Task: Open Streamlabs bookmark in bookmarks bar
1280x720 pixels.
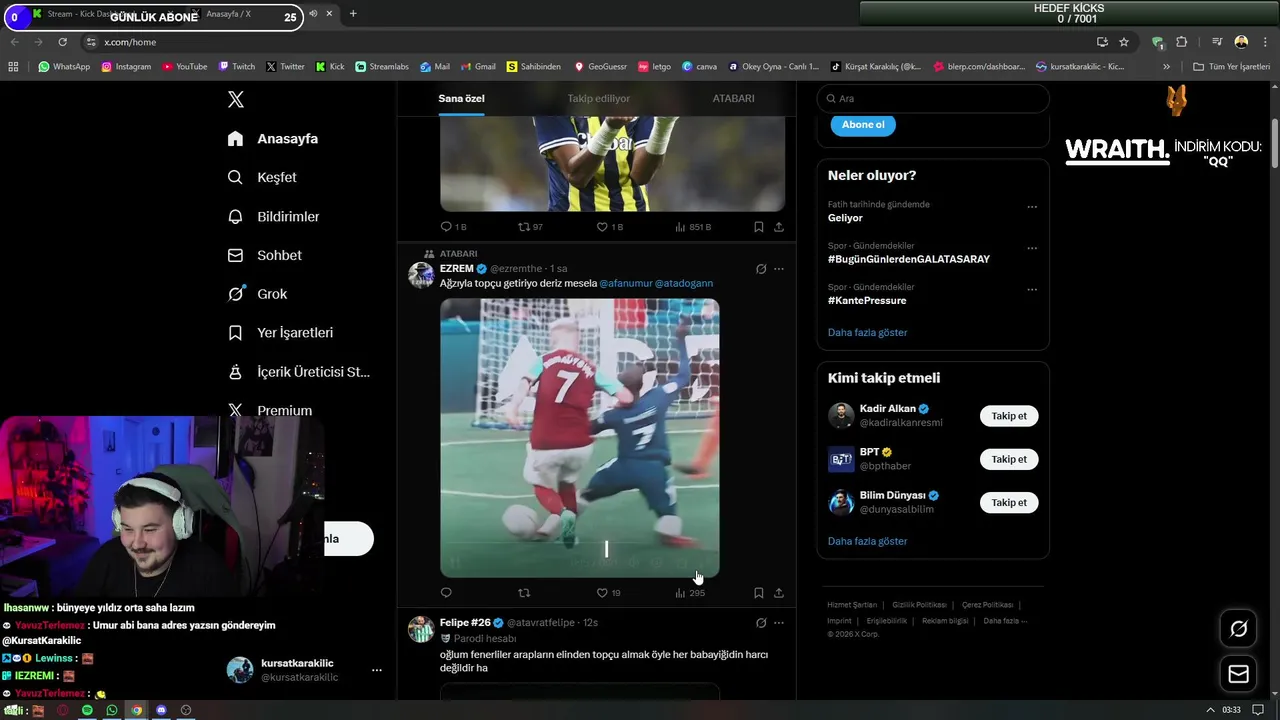Action: (381, 67)
